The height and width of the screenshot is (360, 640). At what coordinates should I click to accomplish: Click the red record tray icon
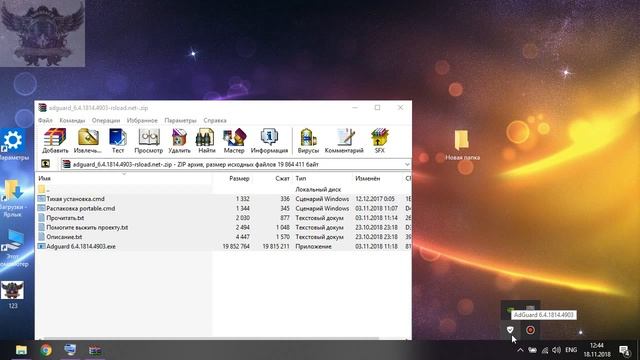point(530,330)
